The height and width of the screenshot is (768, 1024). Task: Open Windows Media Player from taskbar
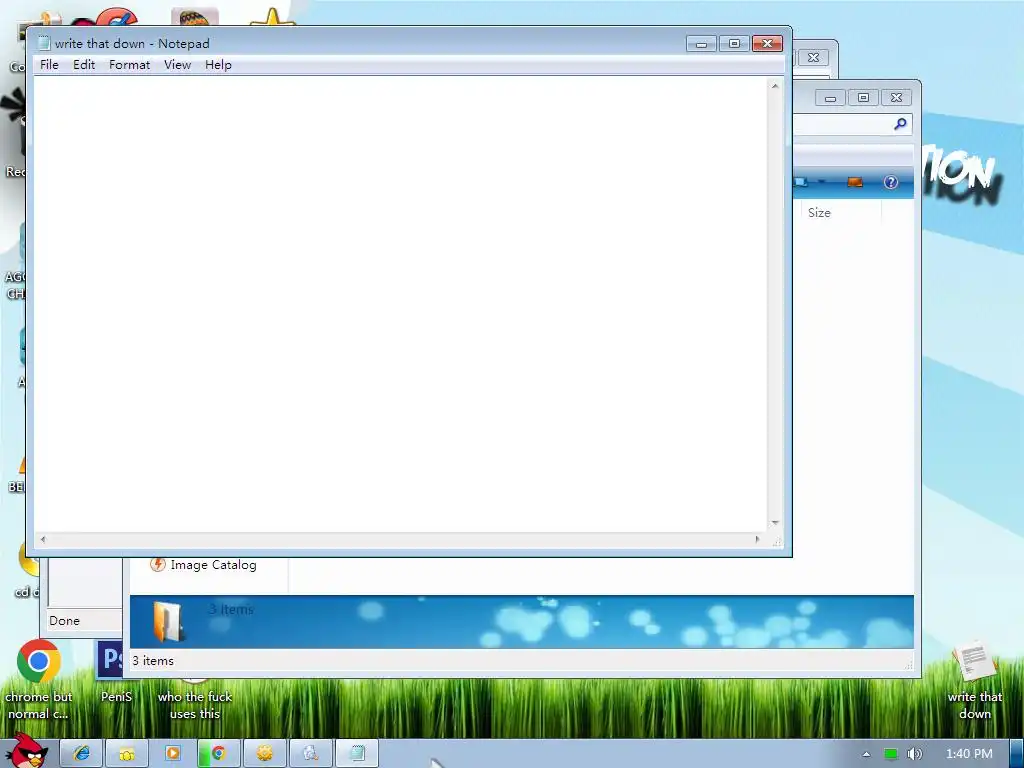(172, 754)
